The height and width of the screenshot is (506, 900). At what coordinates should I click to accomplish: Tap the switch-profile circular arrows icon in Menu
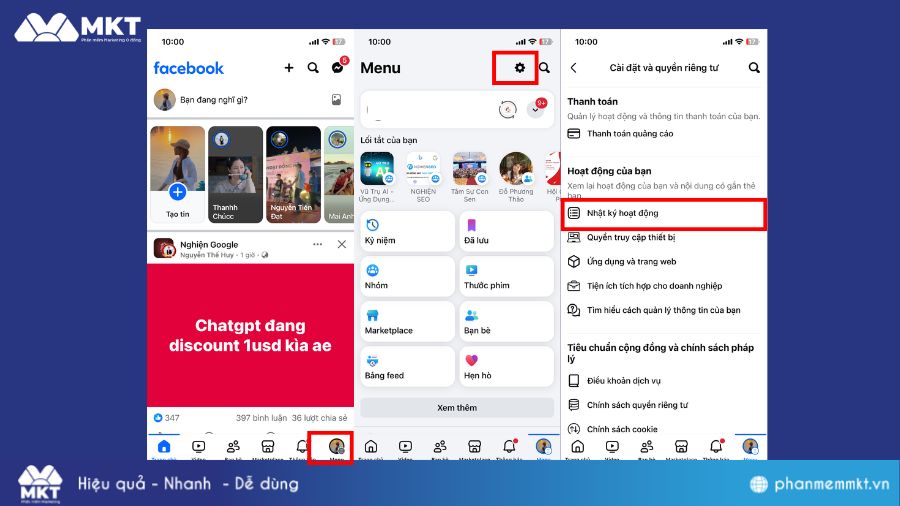pos(507,110)
